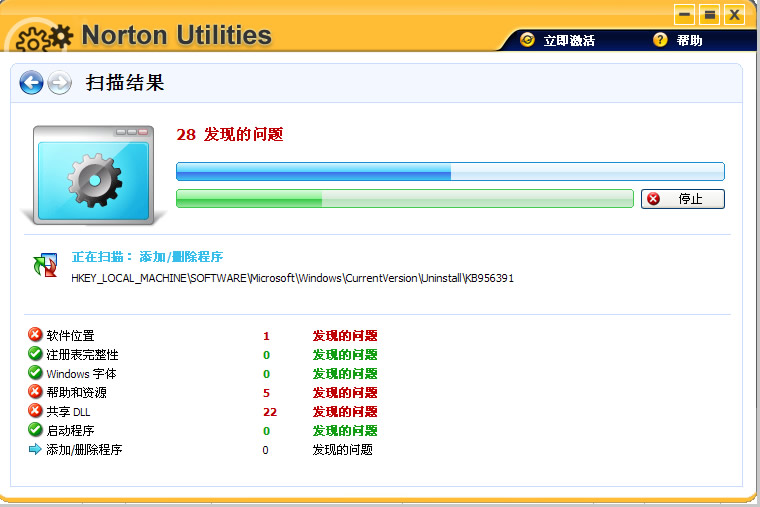This screenshot has width=760, height=507.
Task: Click the grey forward arrow button
Action: coord(60,82)
